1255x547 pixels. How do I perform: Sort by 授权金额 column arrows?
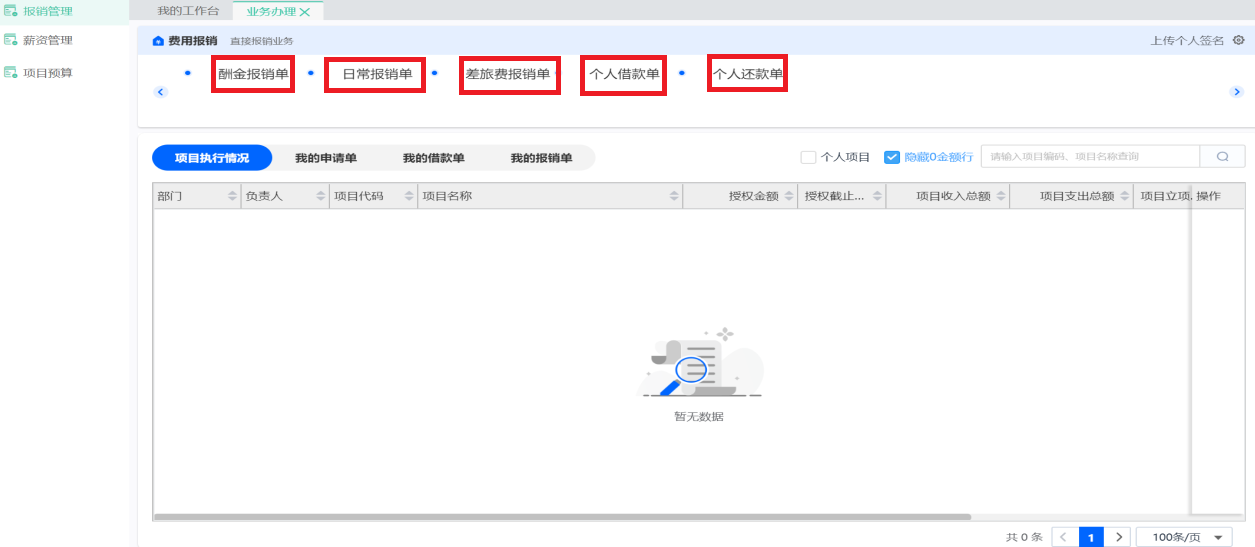click(x=789, y=196)
